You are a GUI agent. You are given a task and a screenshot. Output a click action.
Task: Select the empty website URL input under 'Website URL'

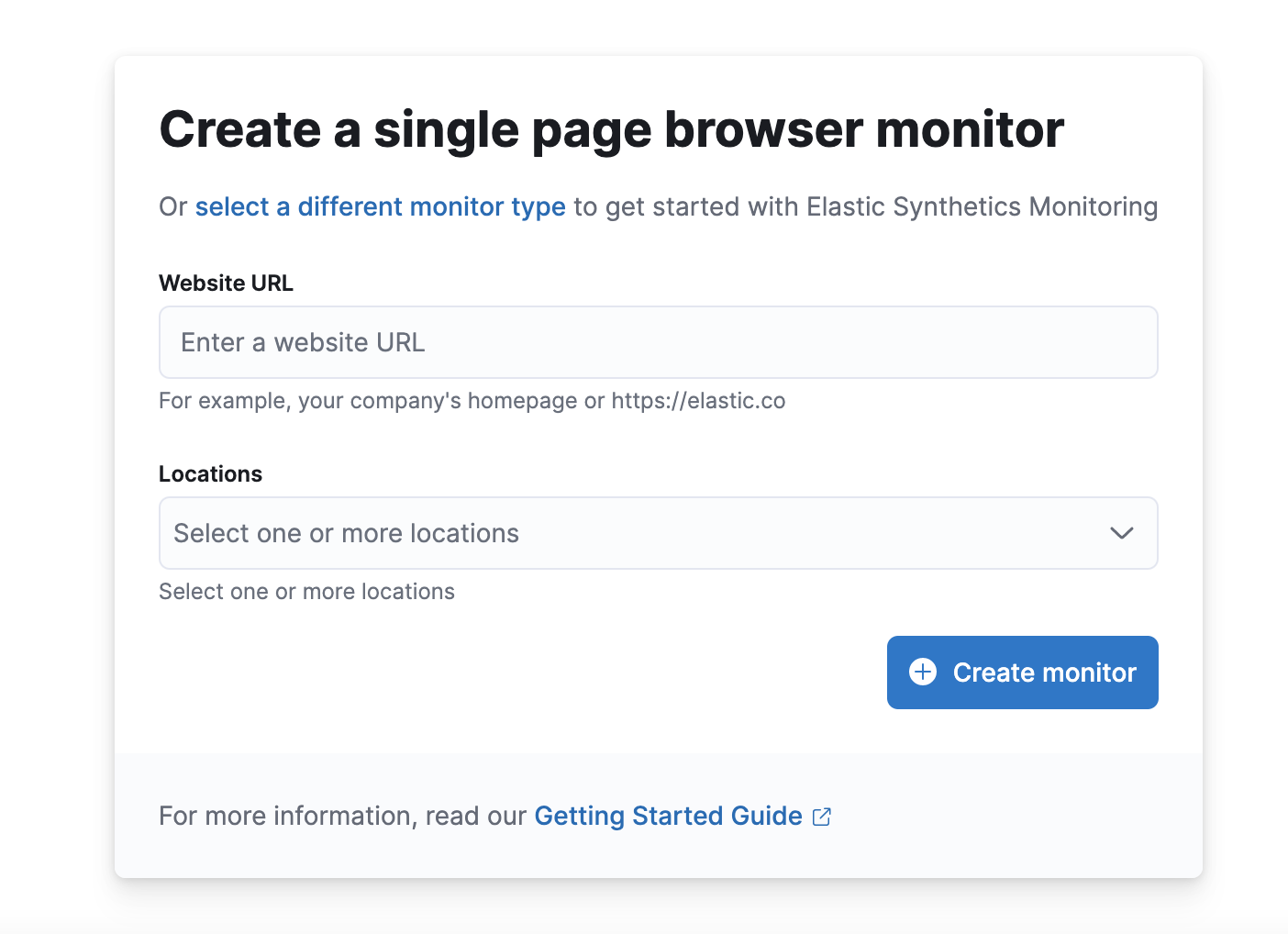click(658, 342)
